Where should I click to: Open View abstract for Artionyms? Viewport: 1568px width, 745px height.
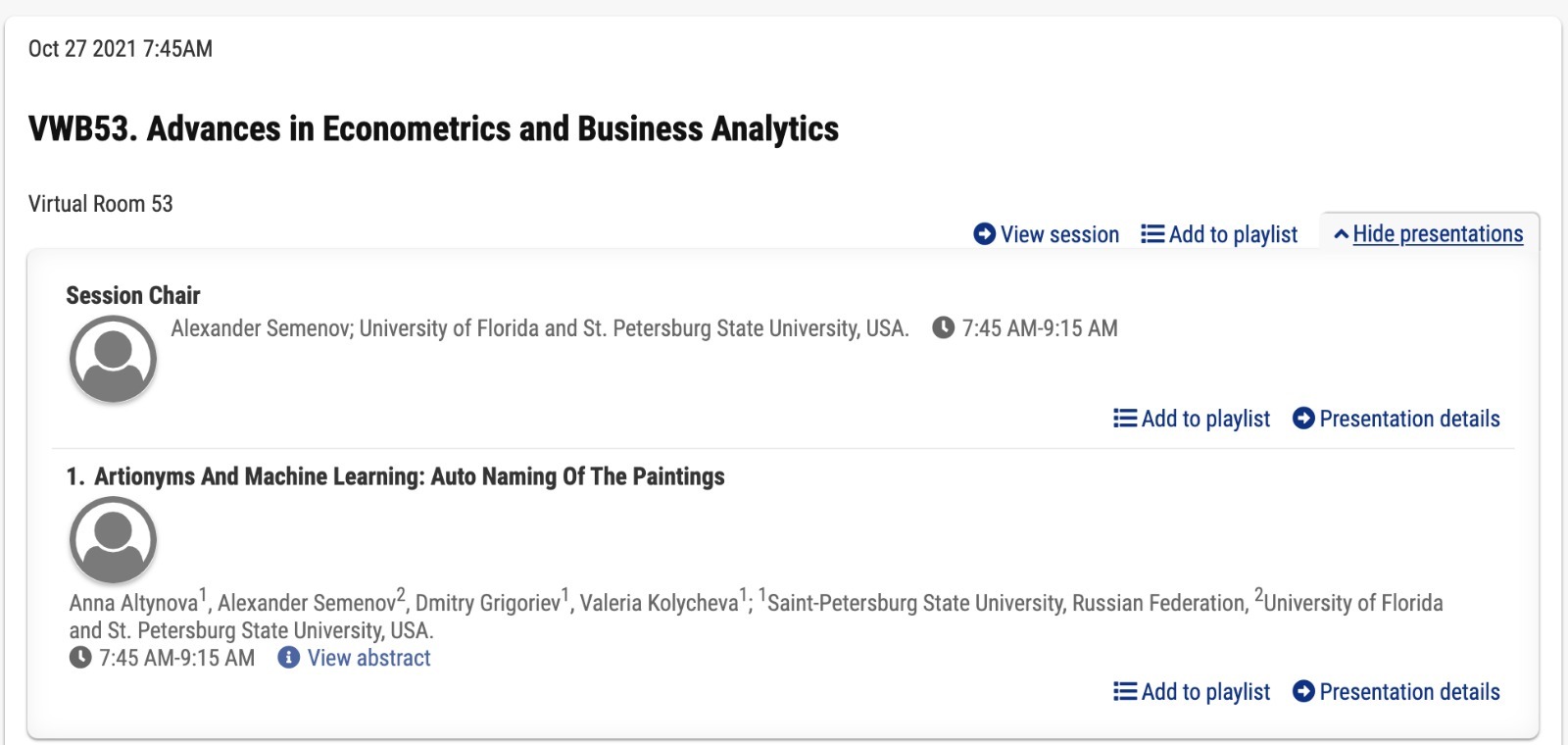pyautogui.click(x=354, y=658)
